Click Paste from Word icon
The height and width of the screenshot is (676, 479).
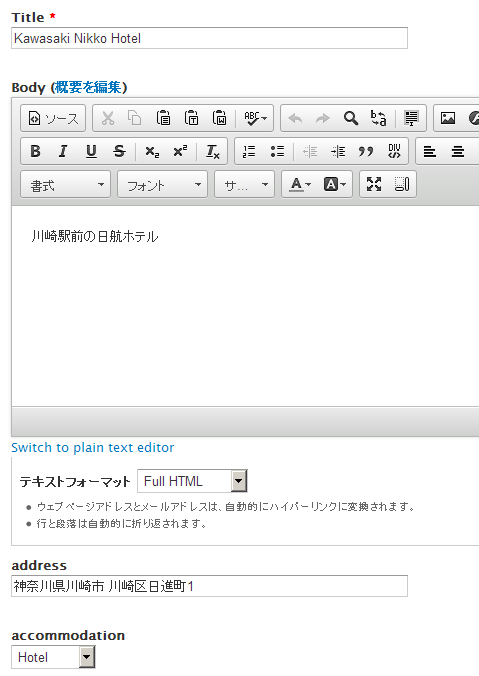click(x=219, y=118)
